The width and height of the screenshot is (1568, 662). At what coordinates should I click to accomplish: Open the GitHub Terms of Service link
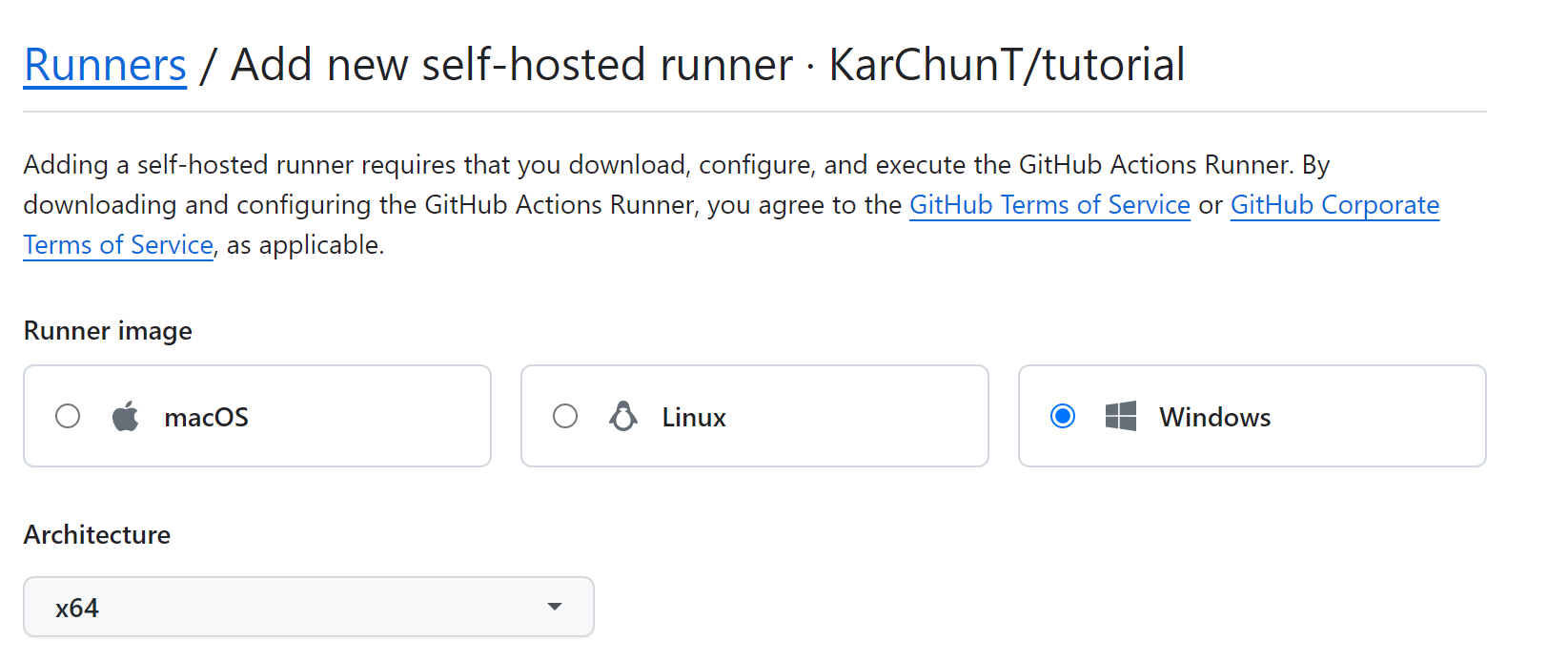1049,205
